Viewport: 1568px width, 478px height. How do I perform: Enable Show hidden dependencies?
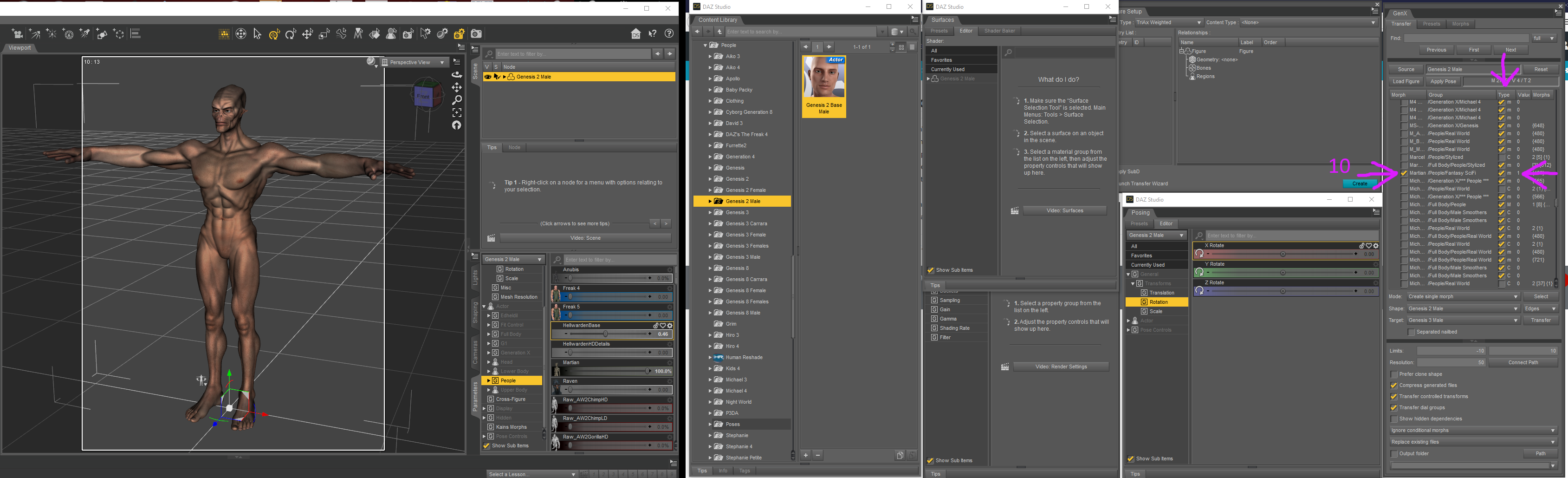click(1394, 419)
